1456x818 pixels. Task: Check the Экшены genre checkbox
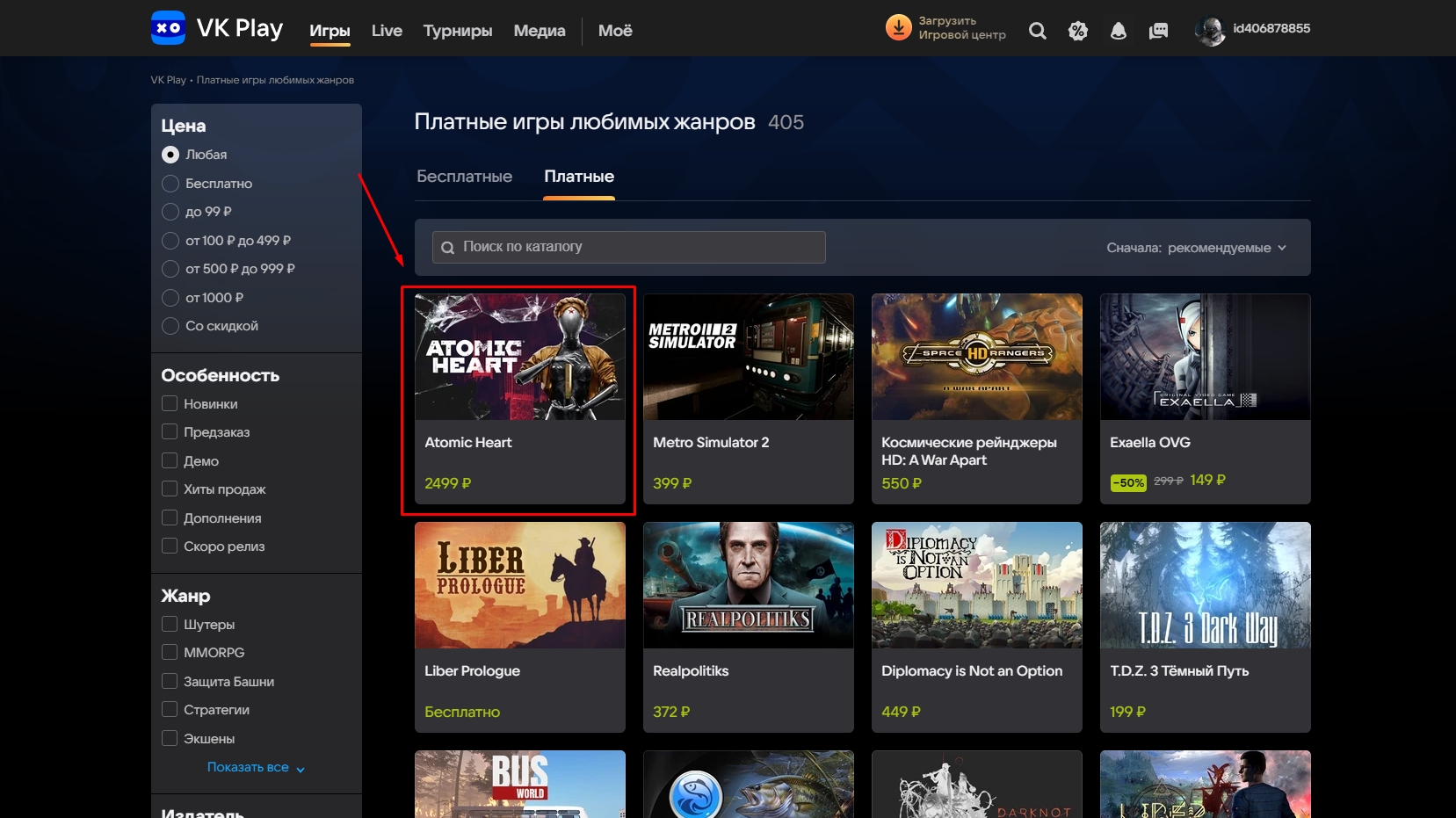click(x=170, y=738)
